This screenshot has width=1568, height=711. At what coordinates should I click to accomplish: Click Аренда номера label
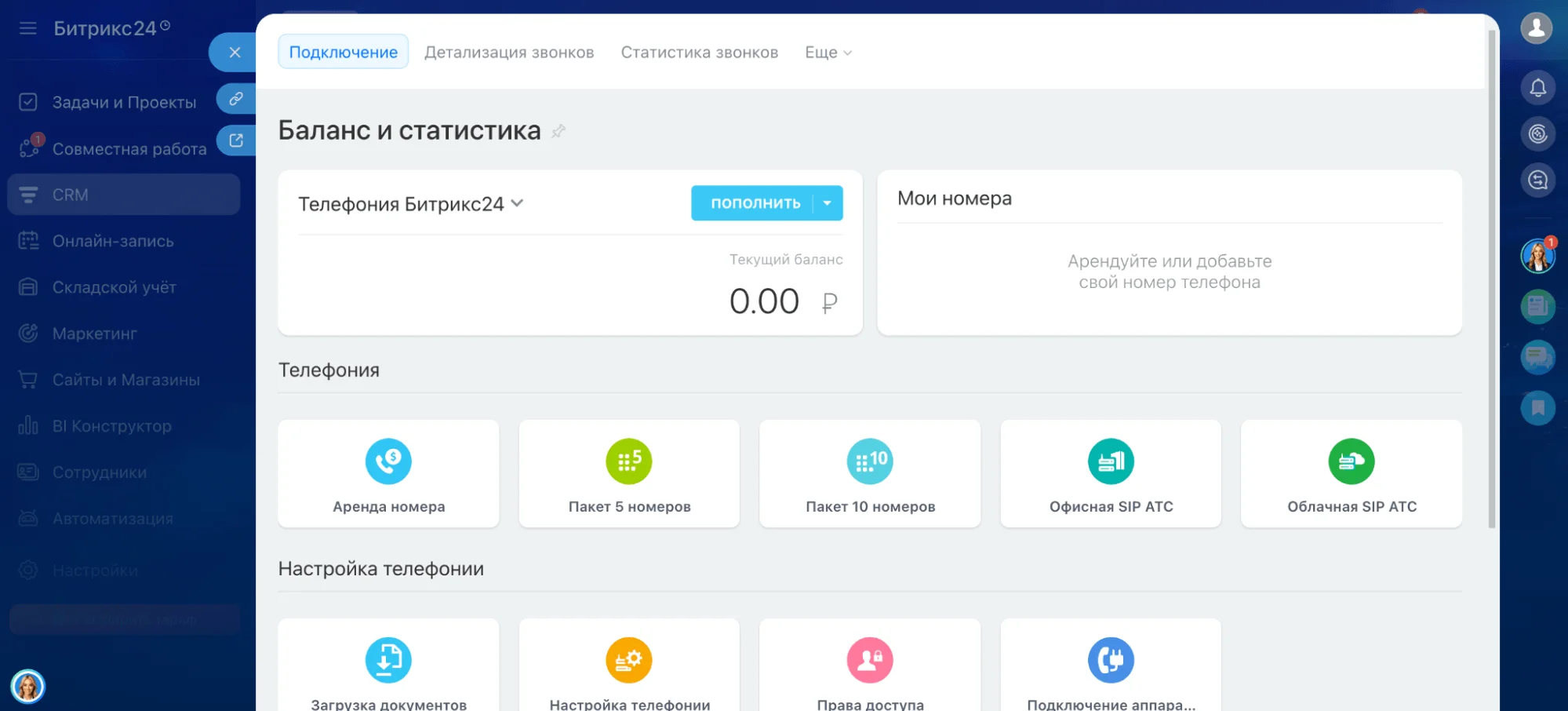point(388,507)
